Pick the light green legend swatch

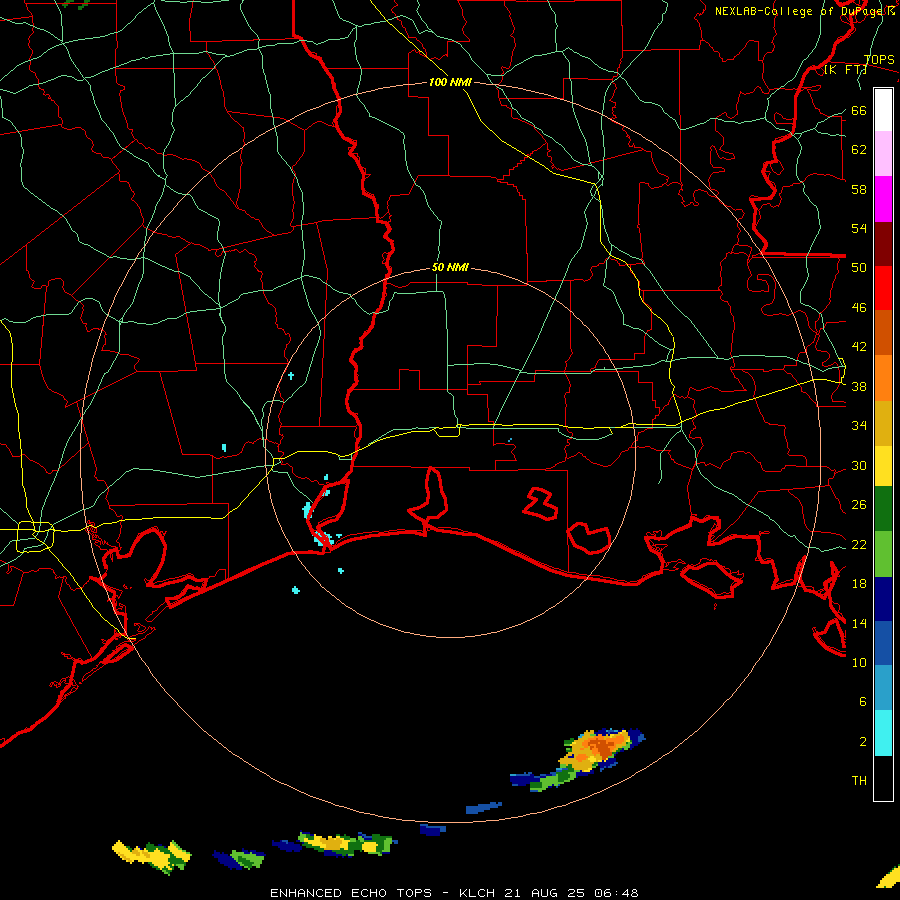[x=883, y=554]
